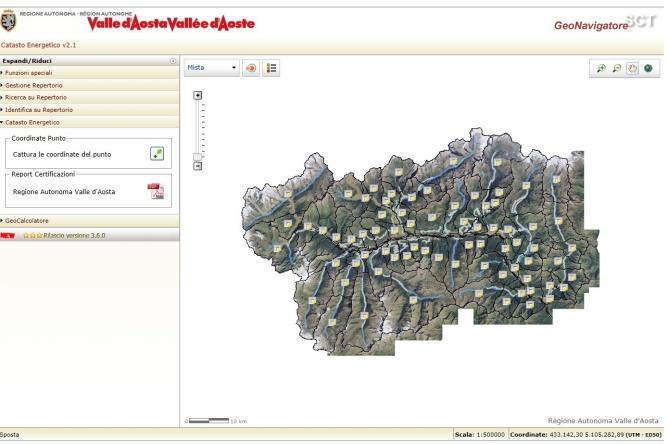Open the map legend list icon

click(x=271, y=68)
